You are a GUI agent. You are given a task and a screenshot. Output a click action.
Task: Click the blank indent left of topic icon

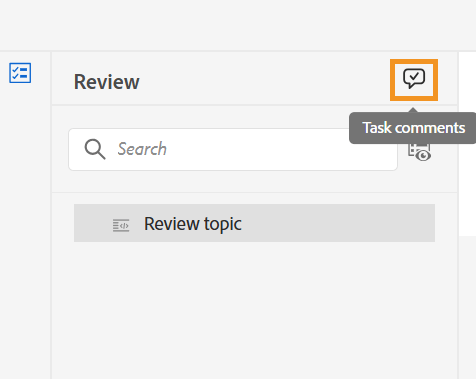[x=93, y=223]
